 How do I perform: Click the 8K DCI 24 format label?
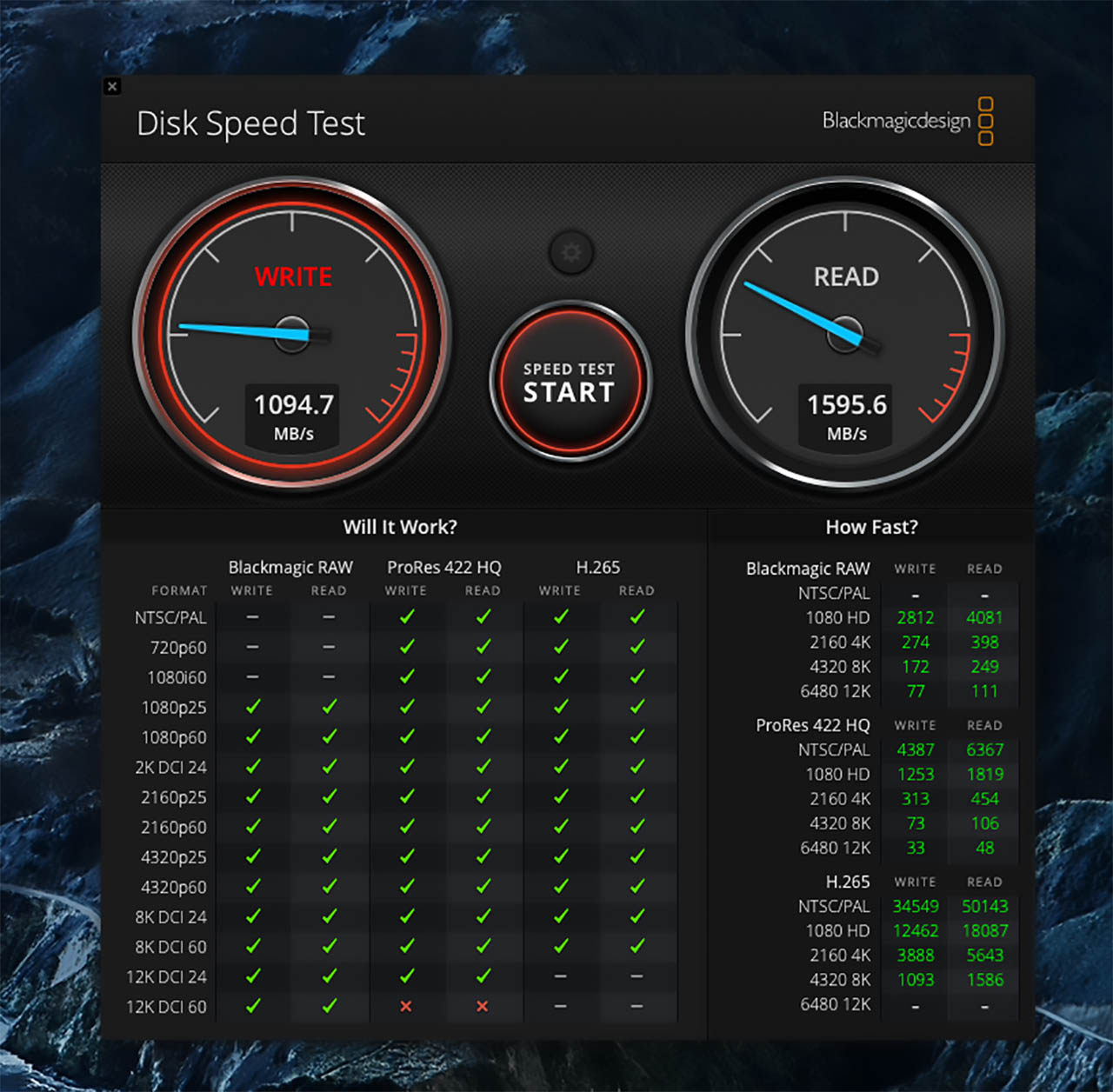[170, 917]
